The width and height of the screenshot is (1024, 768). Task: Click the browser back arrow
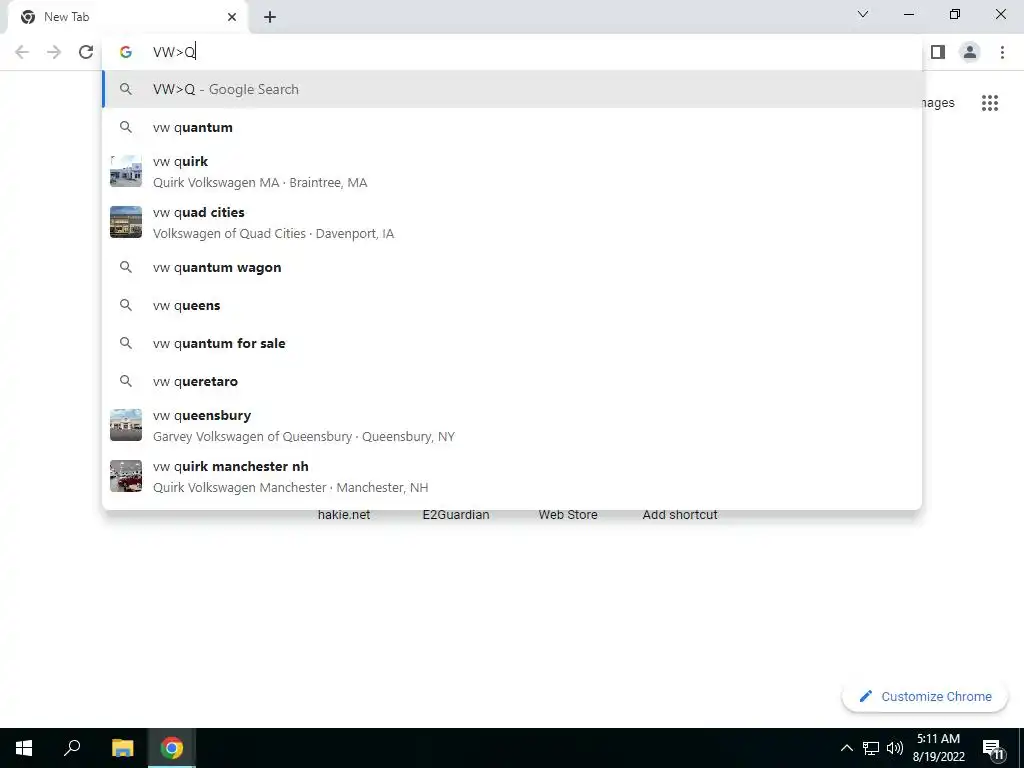[x=22, y=52]
